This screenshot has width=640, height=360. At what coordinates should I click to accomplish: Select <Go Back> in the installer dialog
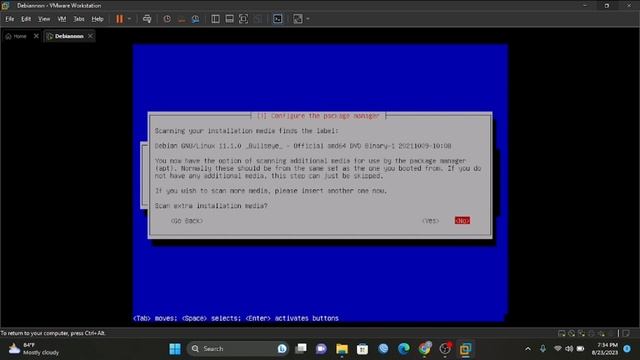187,221
